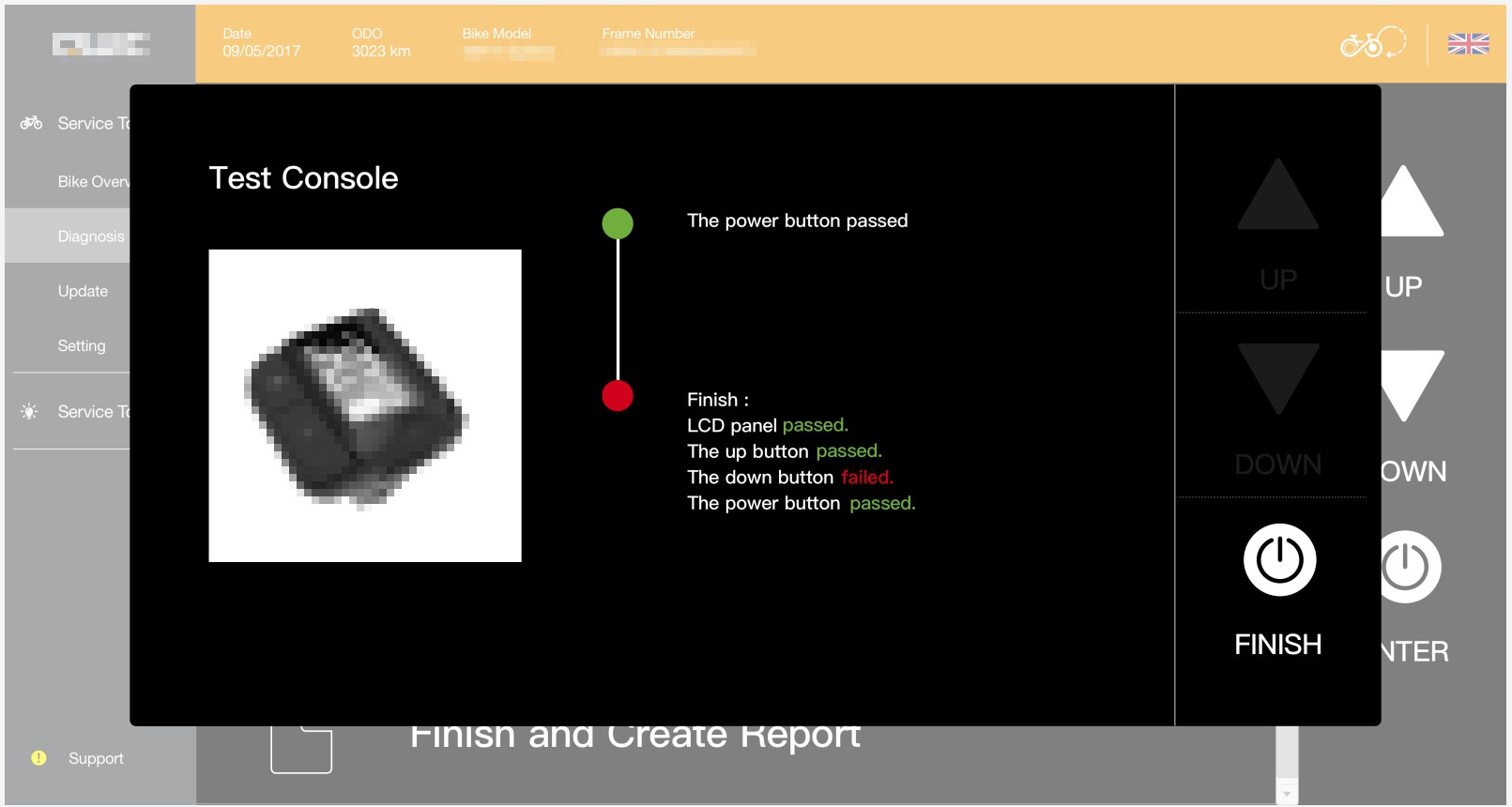Select the UK flag language icon
Screen dimensions: 1512x807
(1468, 44)
